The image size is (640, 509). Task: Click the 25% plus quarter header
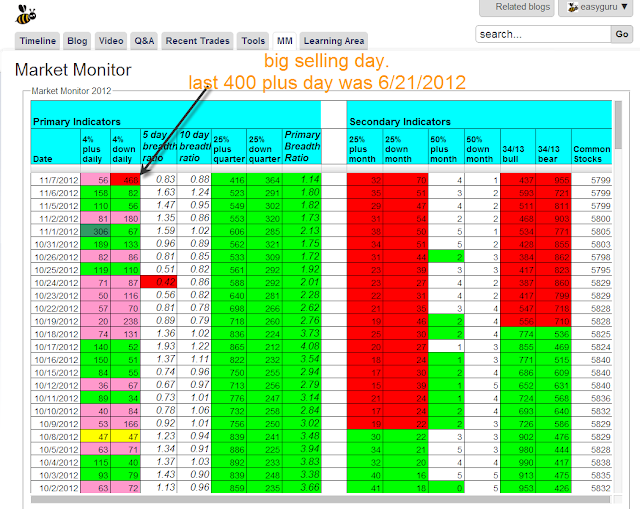click(x=229, y=147)
